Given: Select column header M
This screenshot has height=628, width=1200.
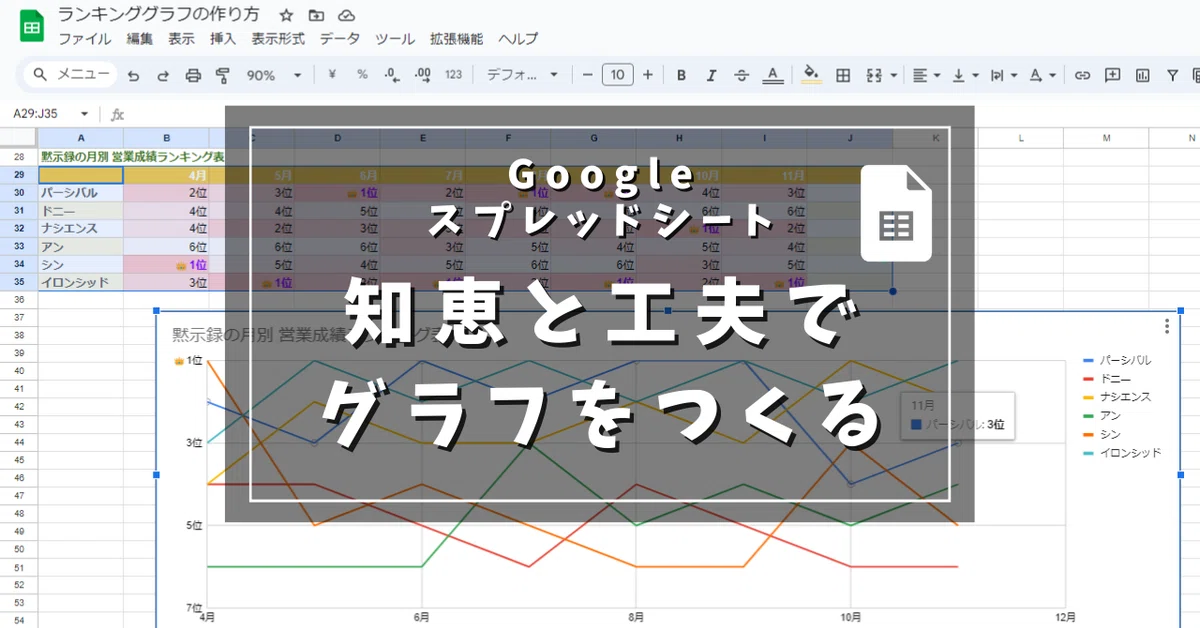Looking at the screenshot, I should pos(1107,138).
